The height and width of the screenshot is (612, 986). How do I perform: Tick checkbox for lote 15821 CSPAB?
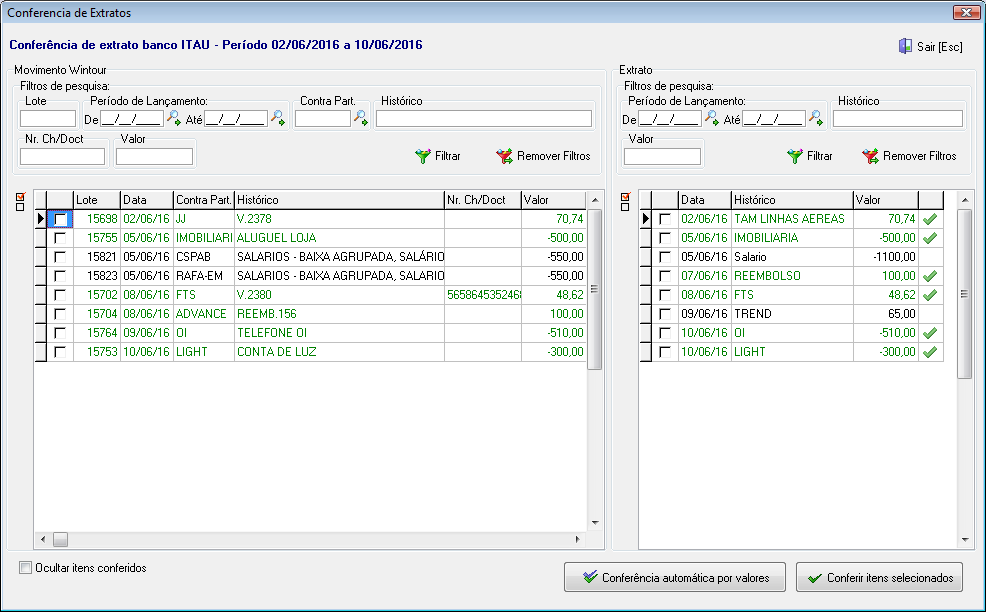60,257
